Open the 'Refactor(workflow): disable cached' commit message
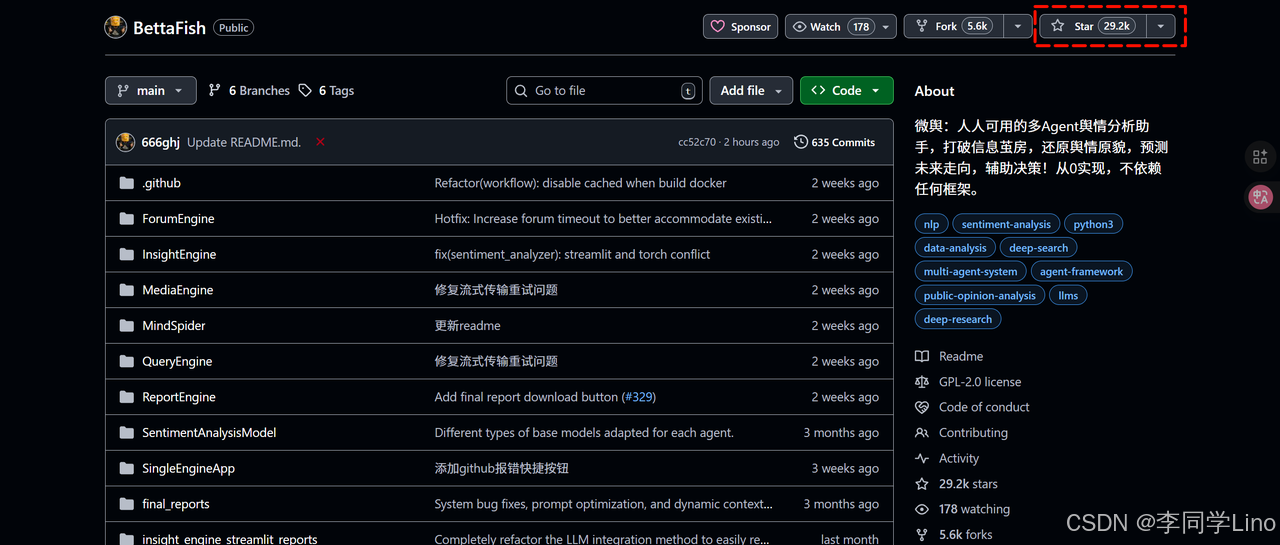1280x545 pixels. coord(580,183)
